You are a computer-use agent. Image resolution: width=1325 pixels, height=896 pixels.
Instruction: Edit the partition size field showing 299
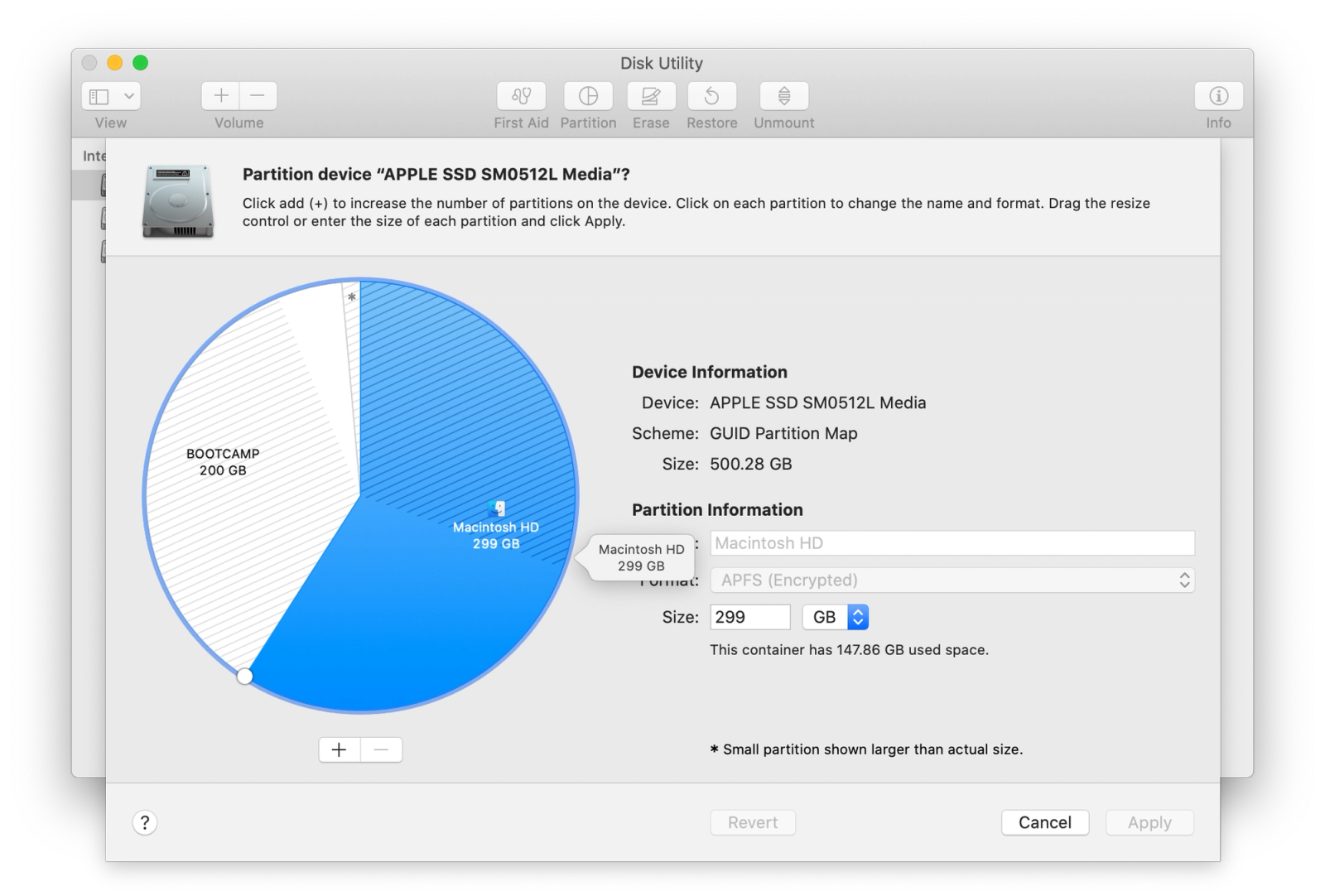pos(750,617)
